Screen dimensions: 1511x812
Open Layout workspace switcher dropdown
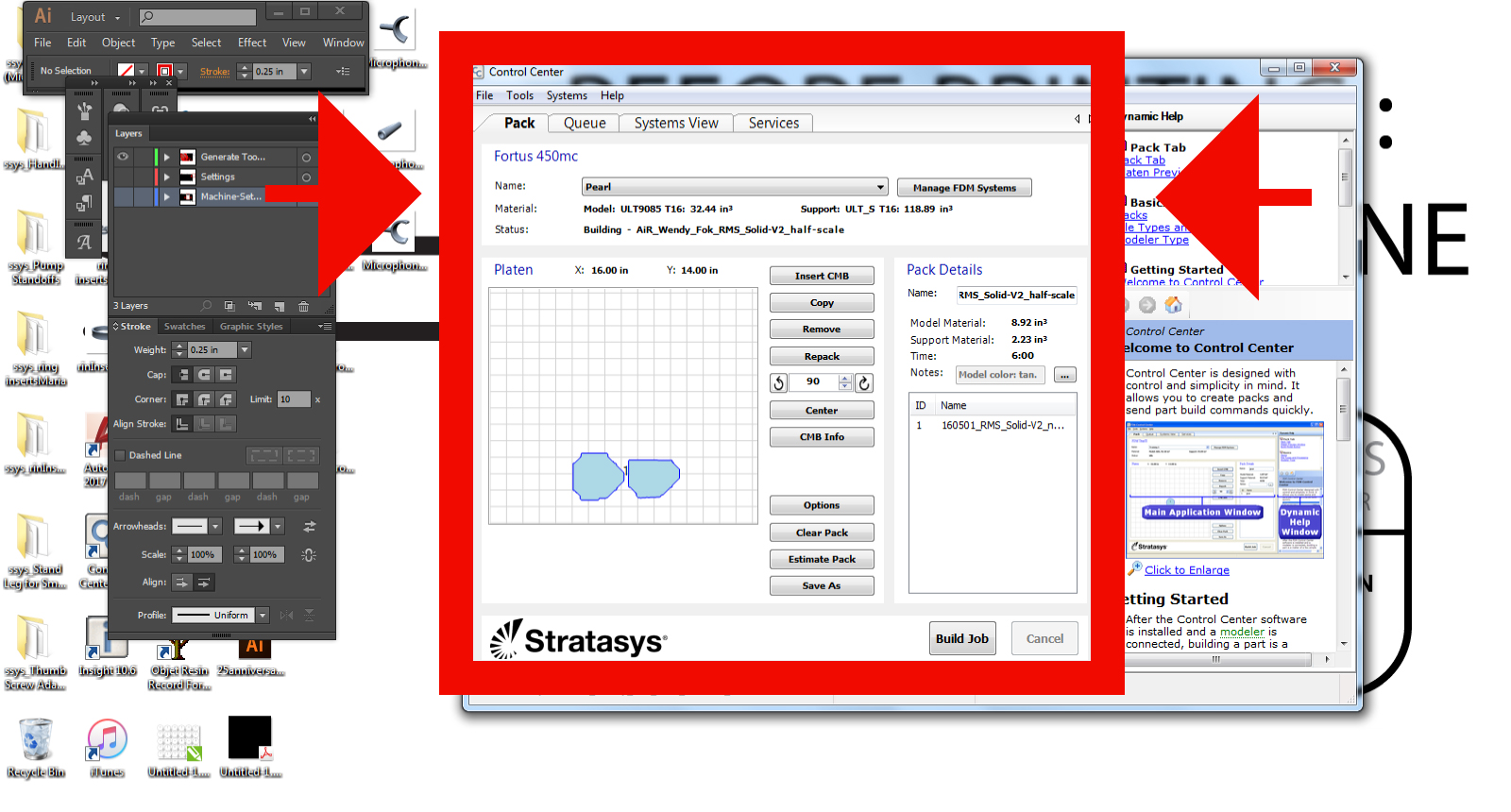point(95,17)
